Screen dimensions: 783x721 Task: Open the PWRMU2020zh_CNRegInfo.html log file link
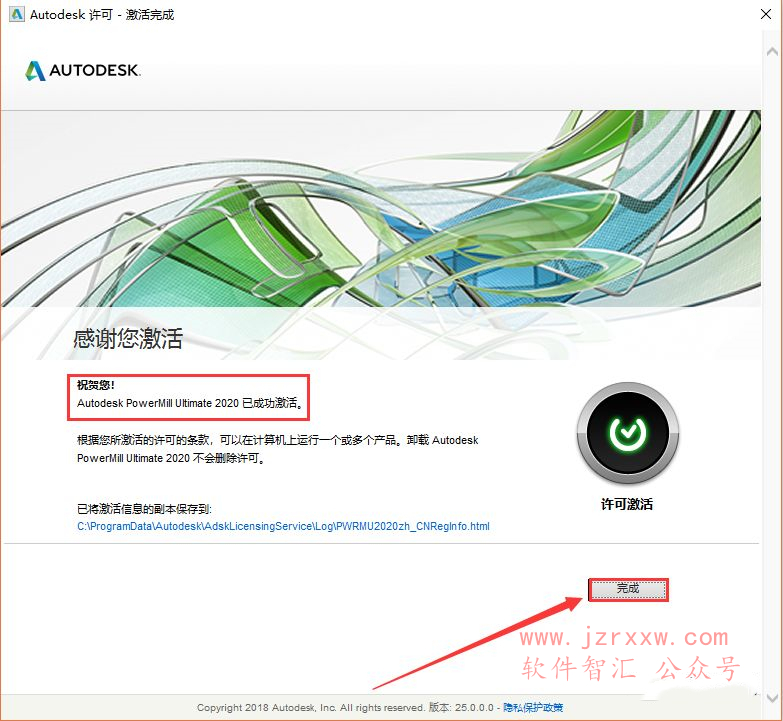click(283, 526)
